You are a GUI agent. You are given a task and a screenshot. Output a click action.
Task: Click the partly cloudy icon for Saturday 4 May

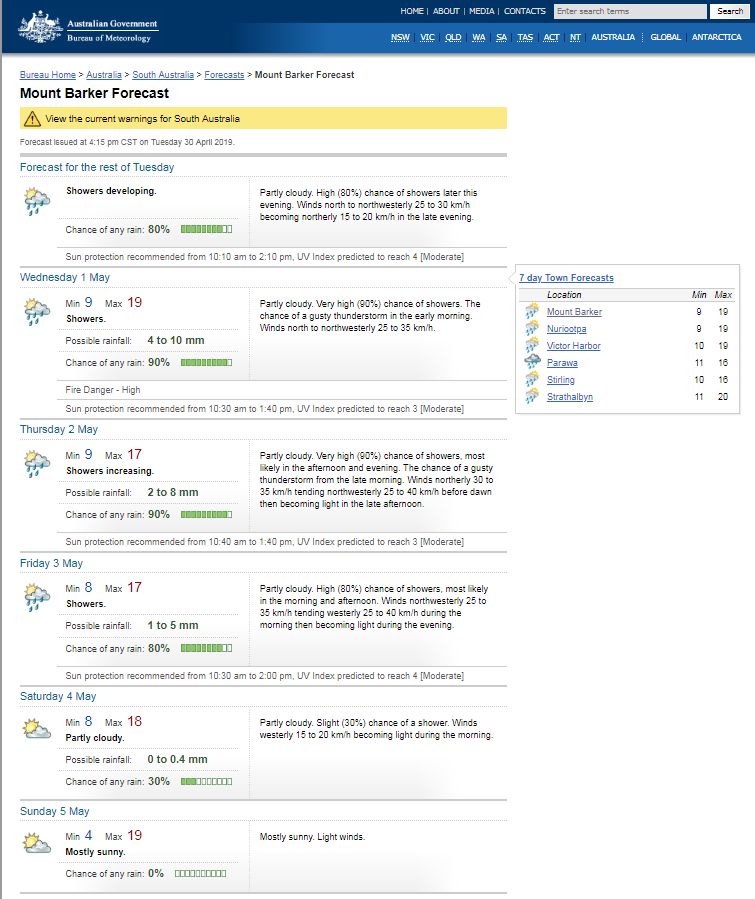coord(37,728)
